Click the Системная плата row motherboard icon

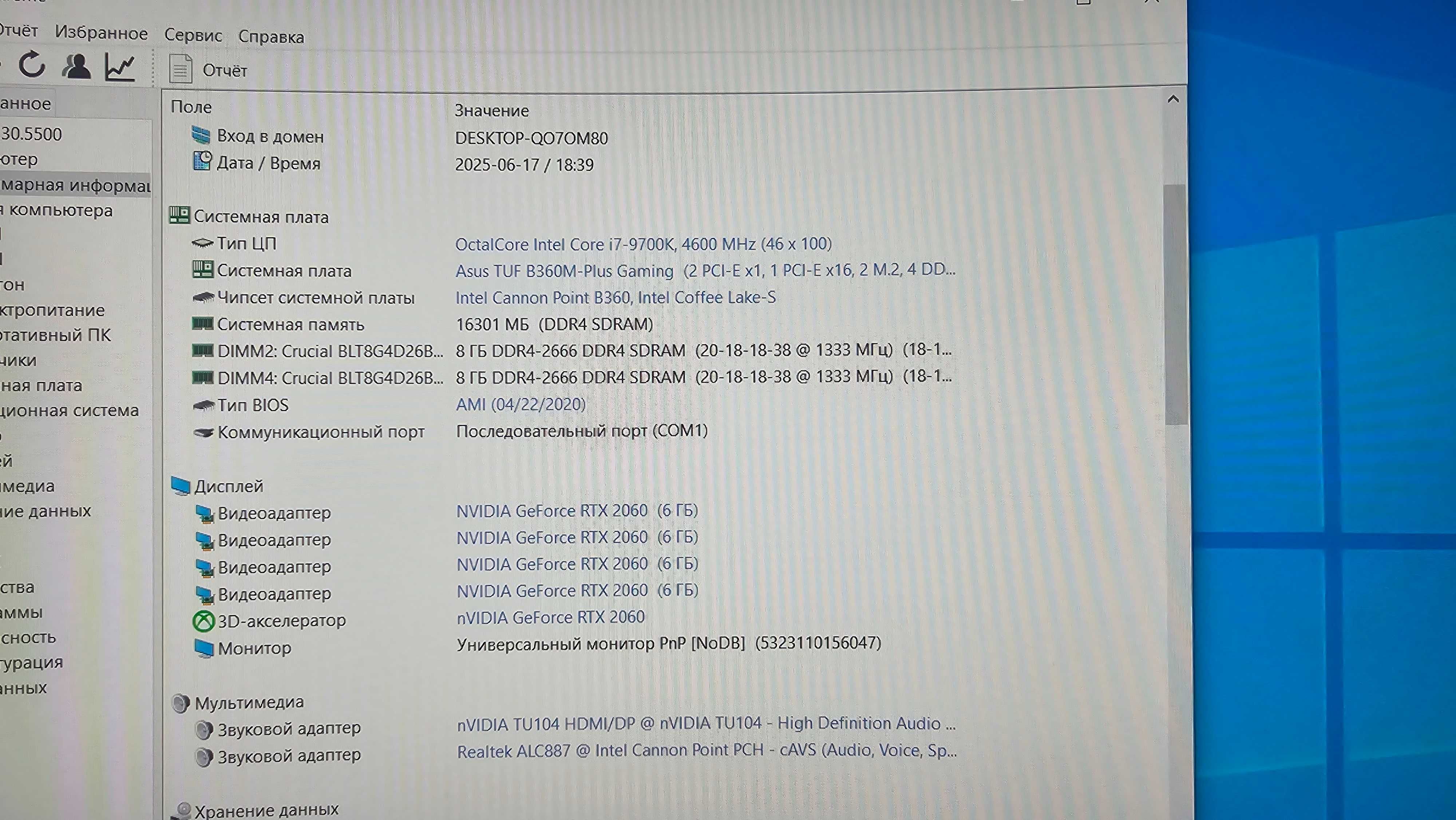[203, 269]
